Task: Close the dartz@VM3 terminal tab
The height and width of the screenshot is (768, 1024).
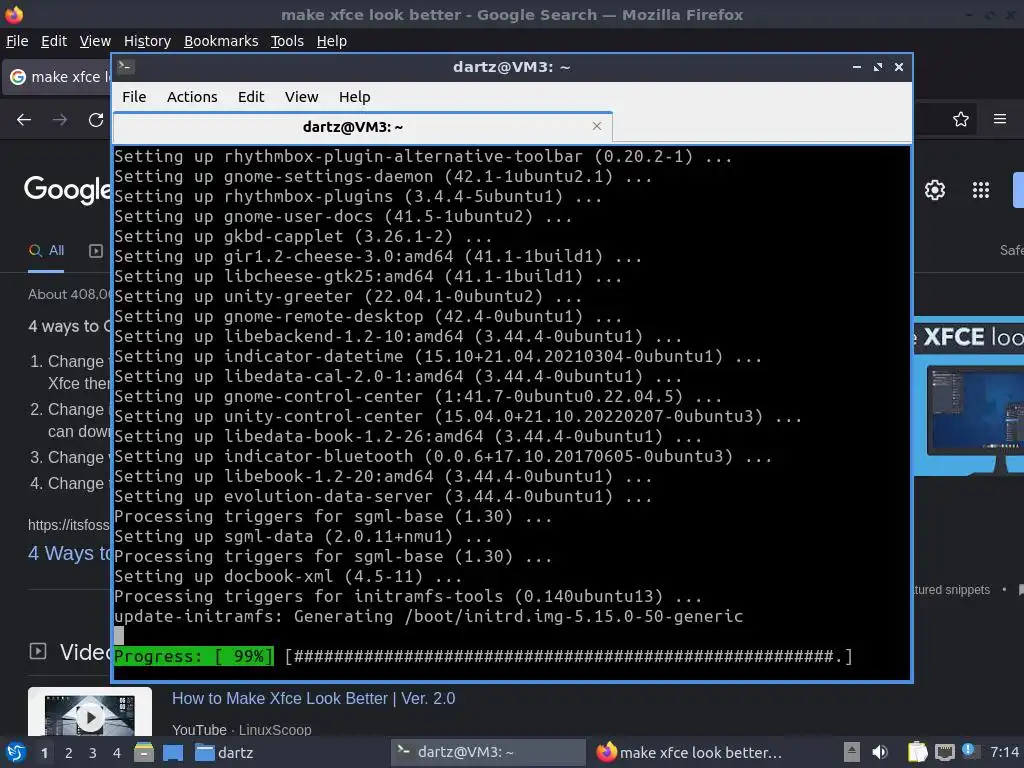Action: point(596,126)
